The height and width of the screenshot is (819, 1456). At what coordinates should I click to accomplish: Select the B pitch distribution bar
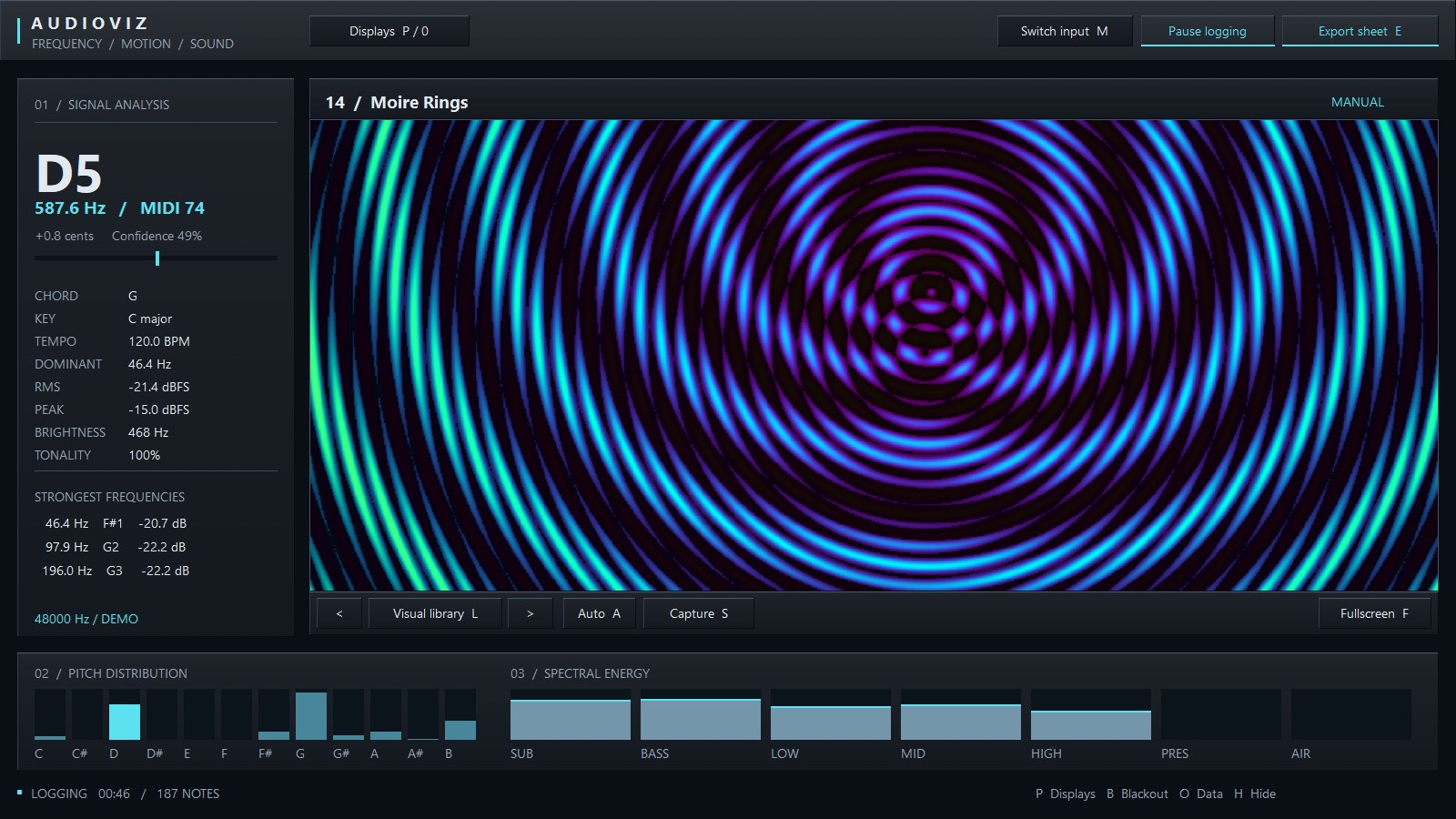click(460, 714)
